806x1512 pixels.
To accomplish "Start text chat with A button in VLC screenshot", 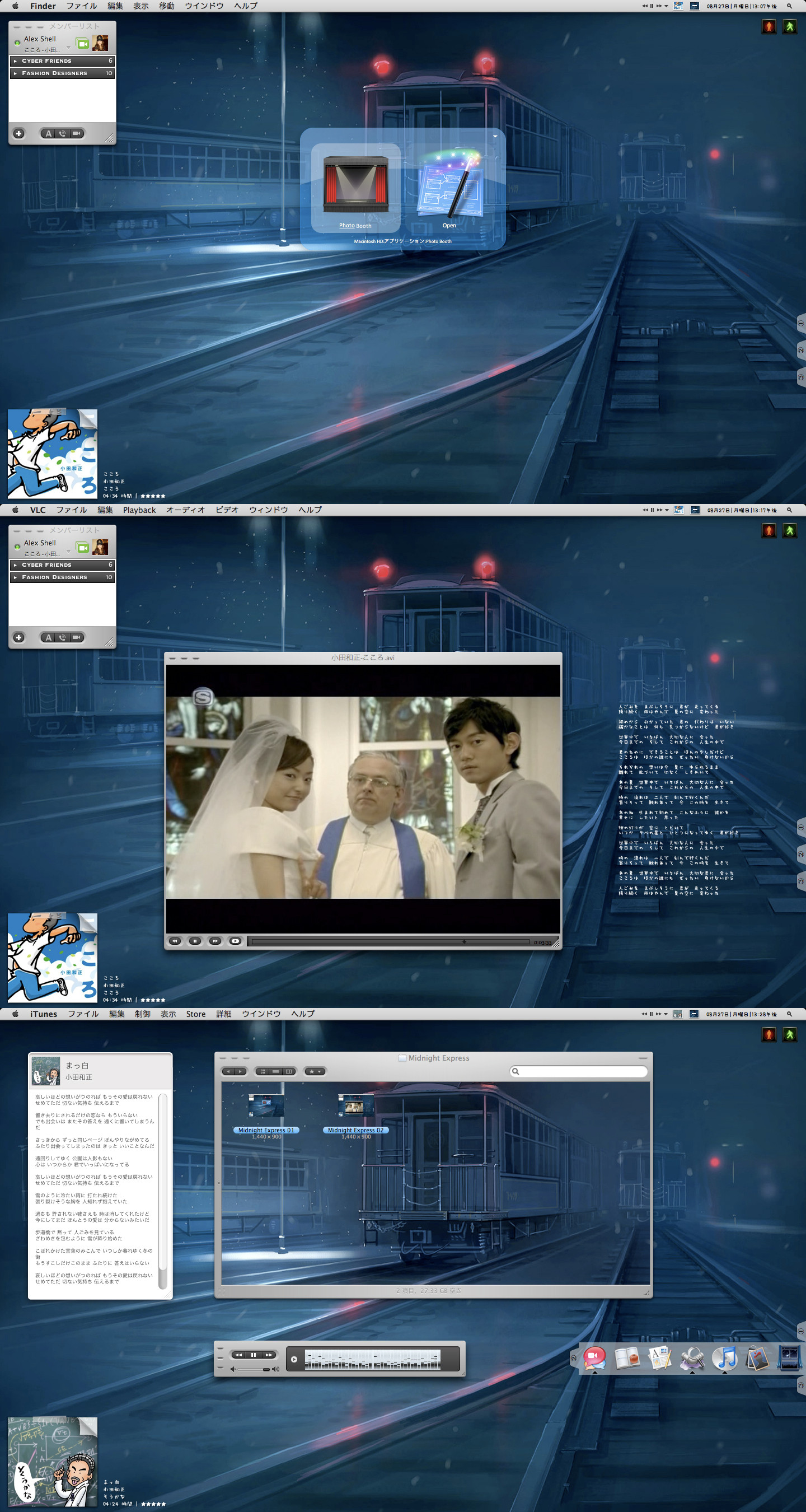I will [x=48, y=637].
